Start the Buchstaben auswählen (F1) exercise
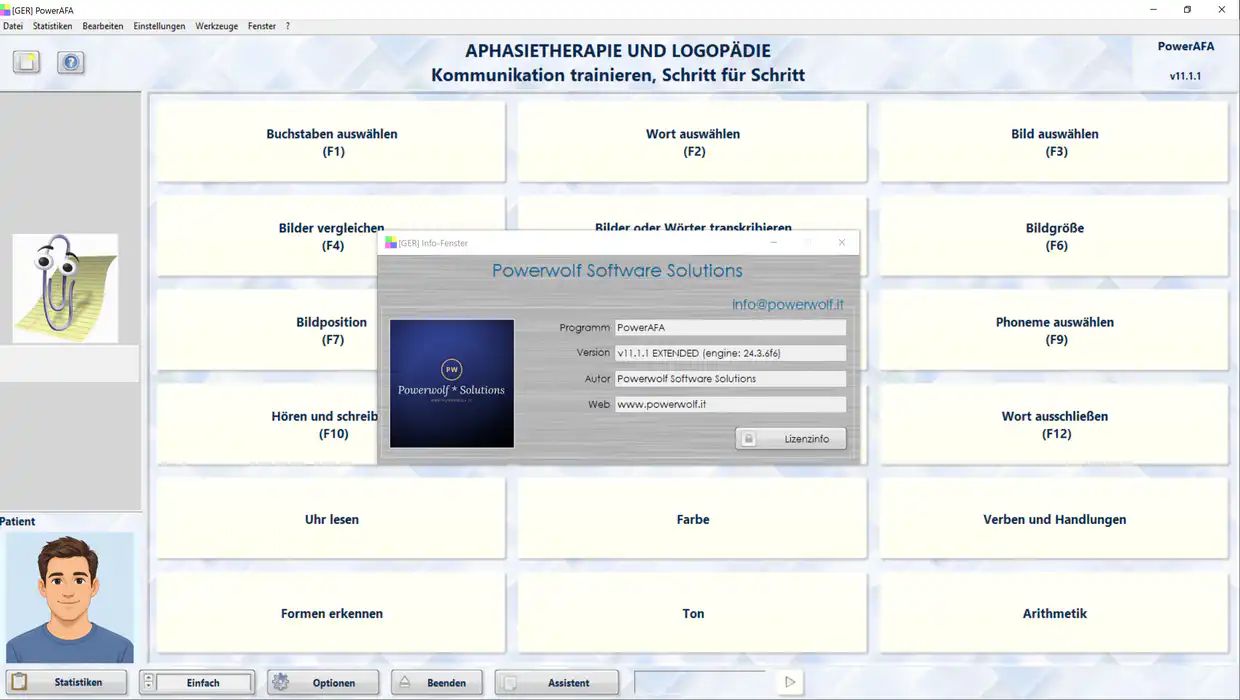Image resolution: width=1240 pixels, height=700 pixels. pos(331,142)
